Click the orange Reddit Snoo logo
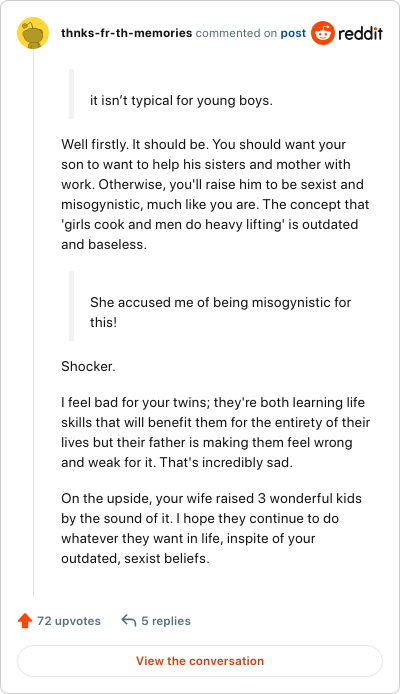Image resolution: width=400 pixels, height=694 pixels. [x=323, y=33]
